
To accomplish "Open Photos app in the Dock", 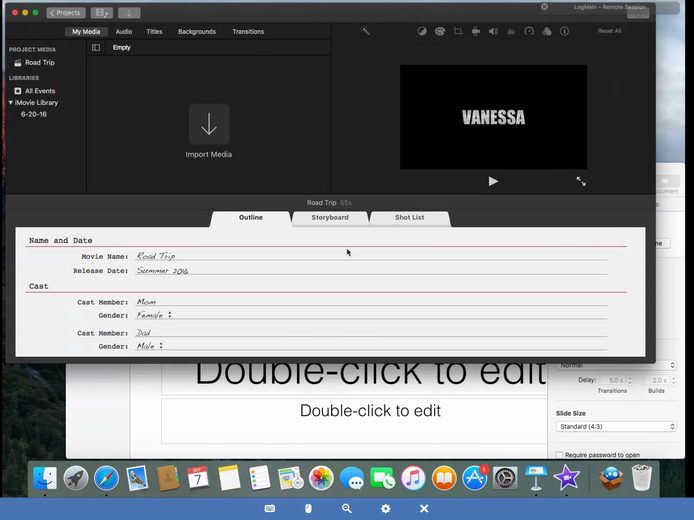I will pyautogui.click(x=321, y=478).
